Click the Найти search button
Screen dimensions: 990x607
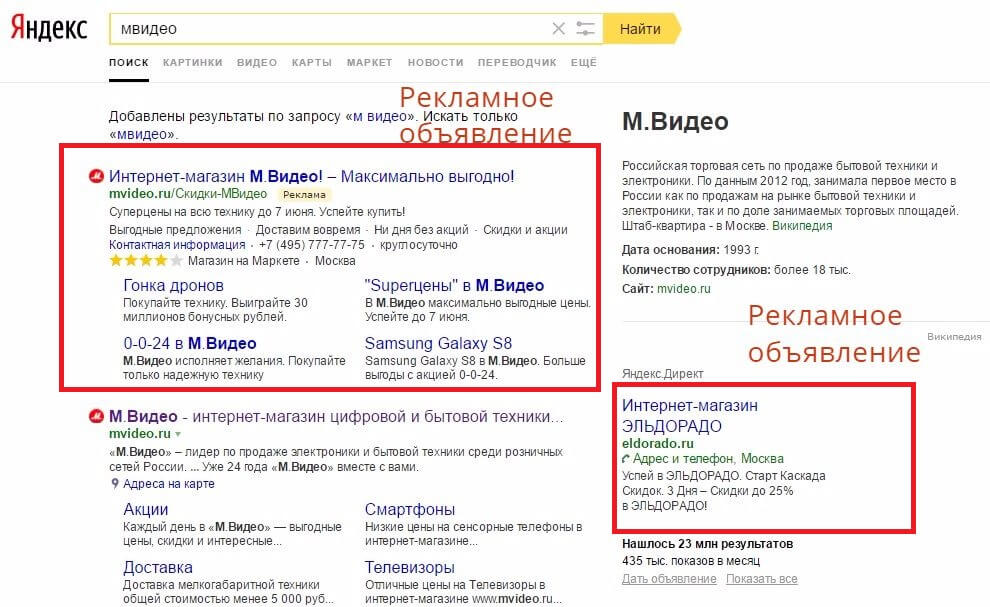(640, 28)
